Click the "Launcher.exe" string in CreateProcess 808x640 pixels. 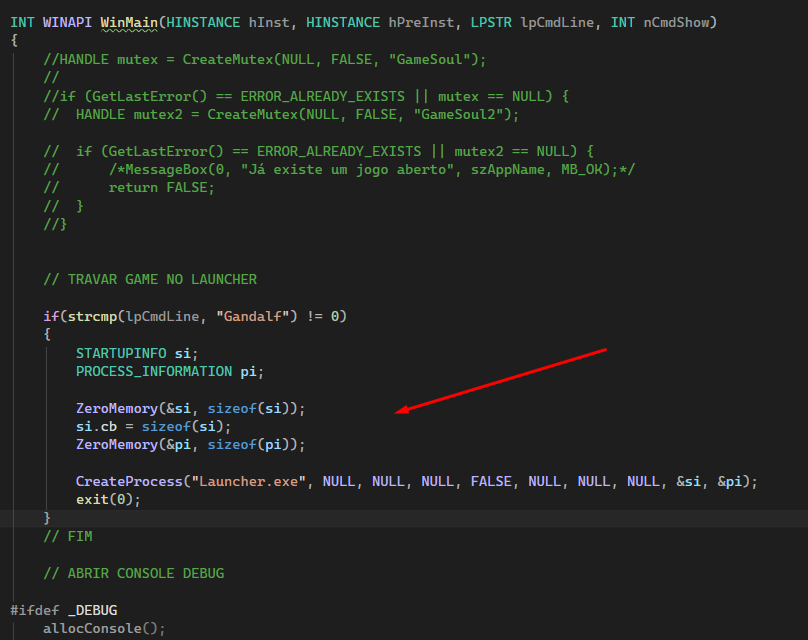point(247,481)
